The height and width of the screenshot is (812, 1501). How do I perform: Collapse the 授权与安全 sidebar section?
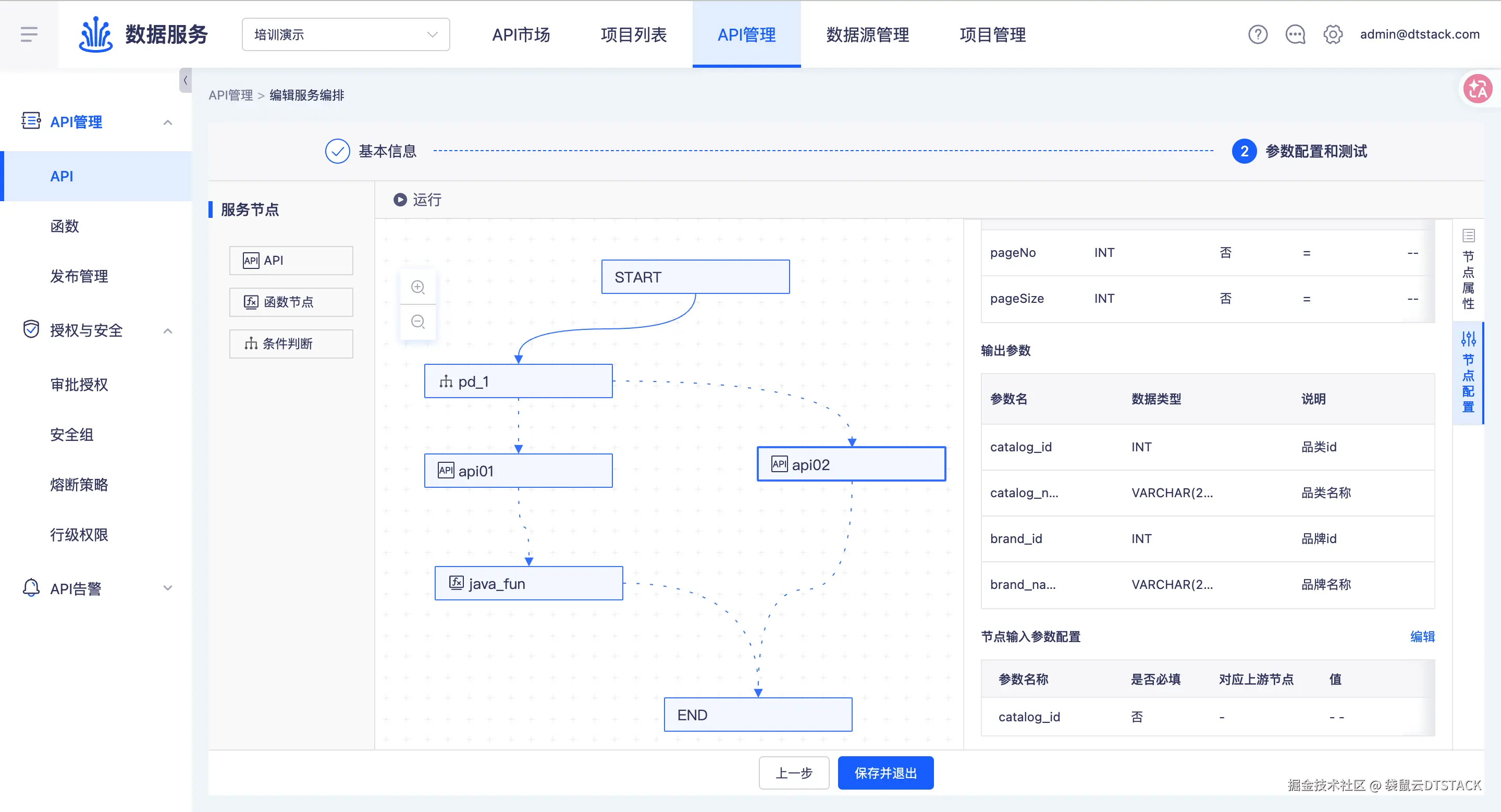168,331
